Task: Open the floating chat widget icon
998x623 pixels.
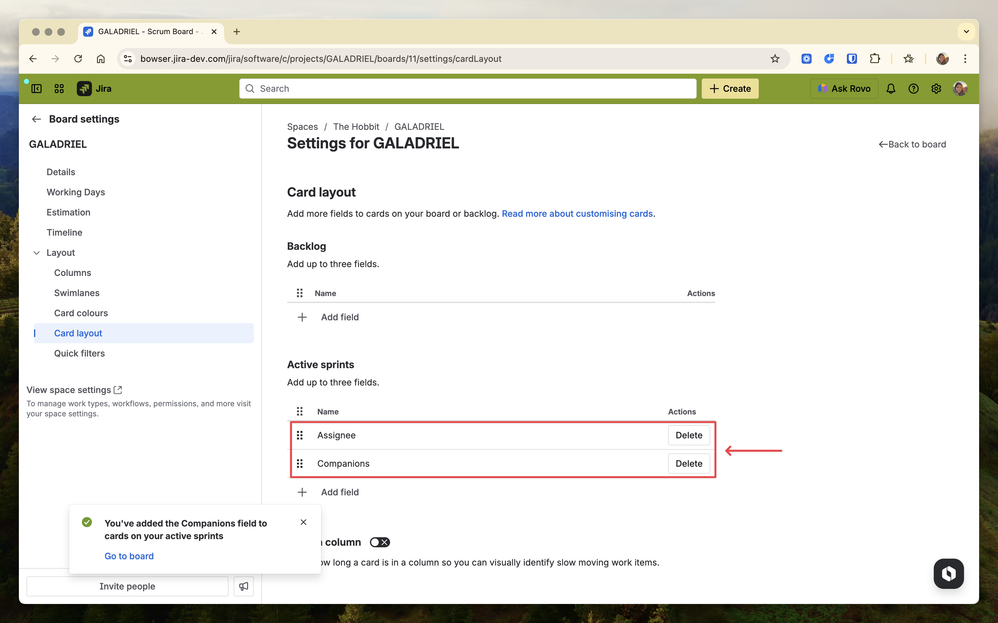Action: tap(948, 573)
